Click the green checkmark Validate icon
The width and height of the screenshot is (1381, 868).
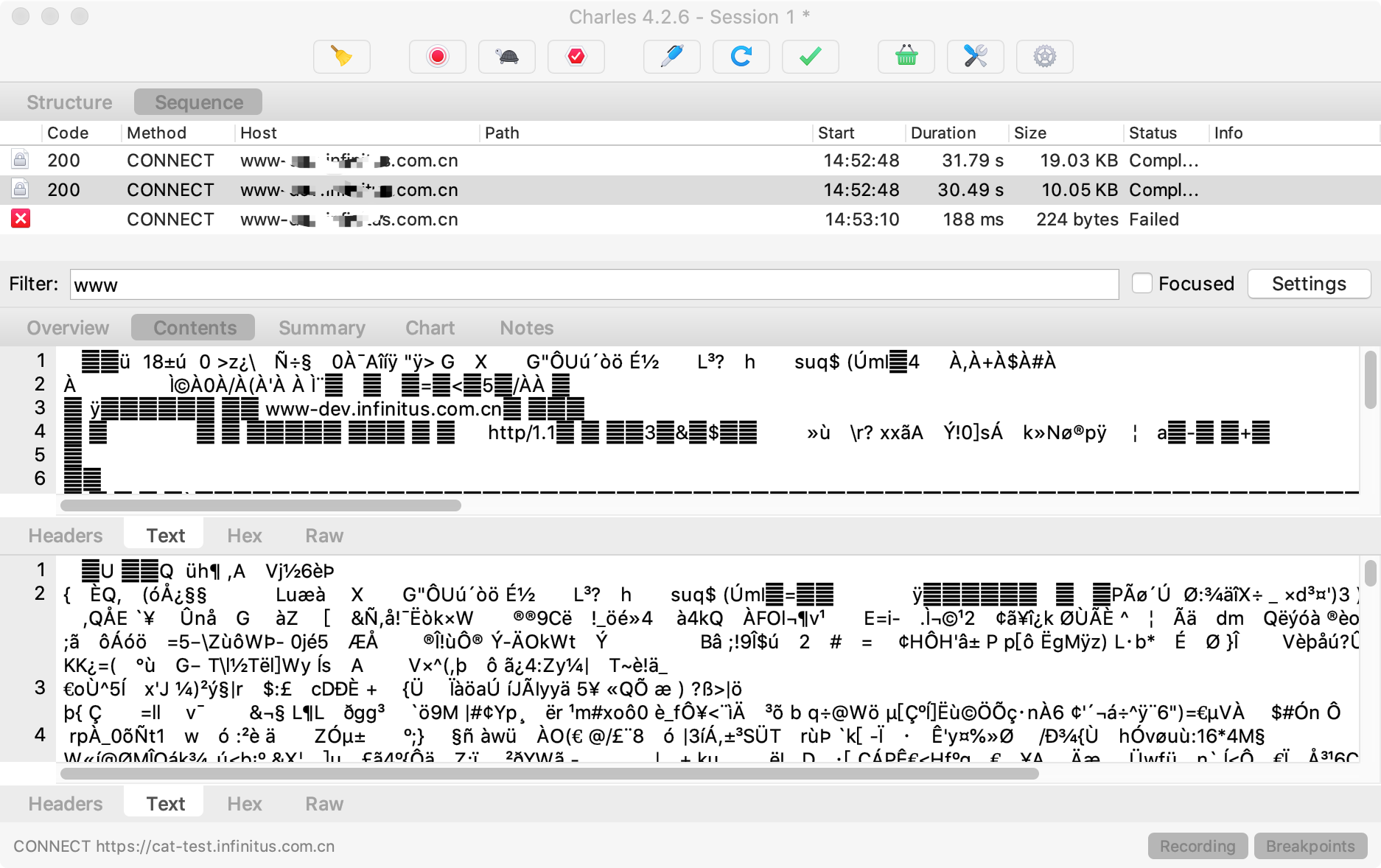point(810,57)
